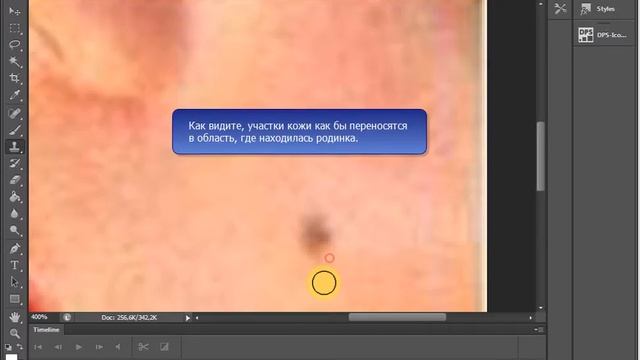This screenshot has width=640, height=360.
Task: Select the Pen tool
Action: (15, 248)
